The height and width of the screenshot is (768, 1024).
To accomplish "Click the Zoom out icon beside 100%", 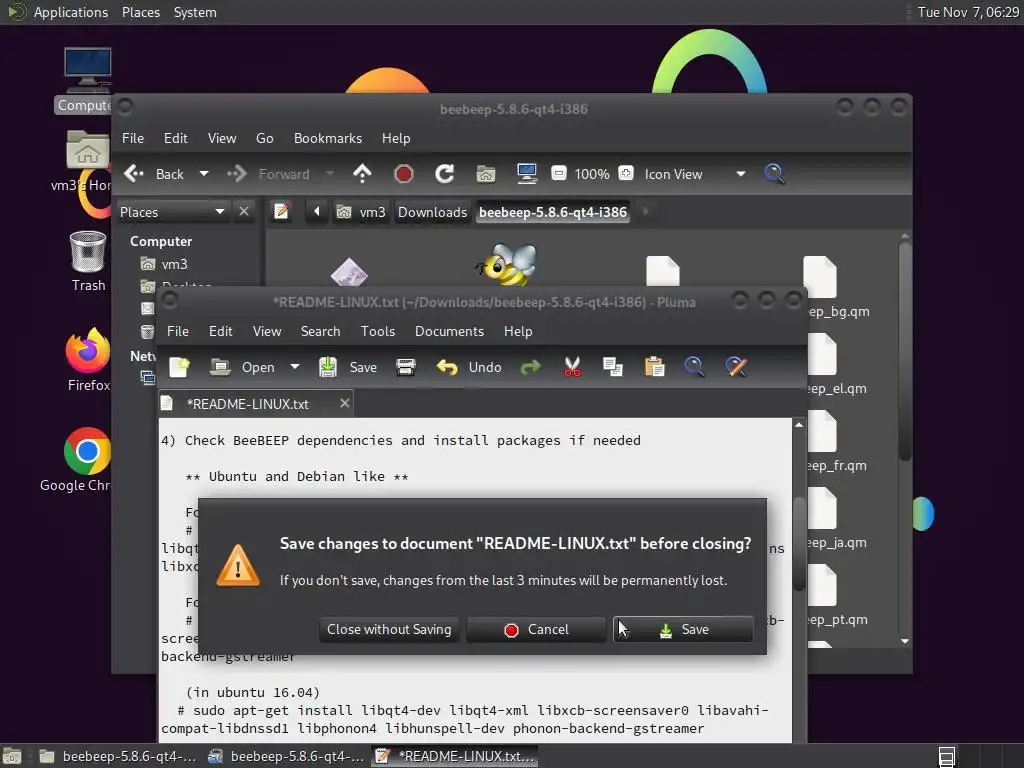I will [558, 174].
